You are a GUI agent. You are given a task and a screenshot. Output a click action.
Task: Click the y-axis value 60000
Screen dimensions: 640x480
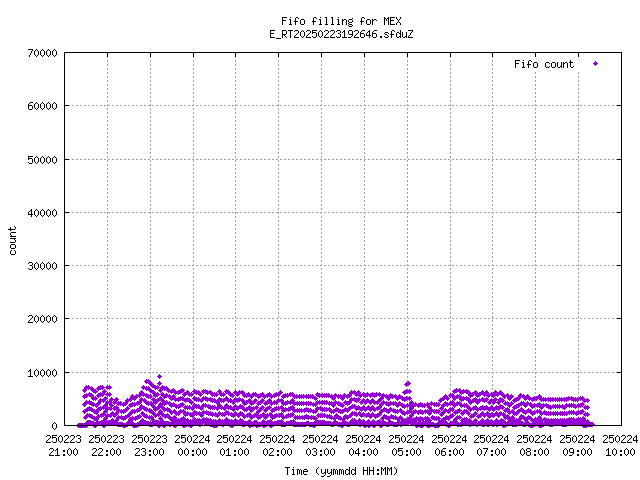[x=42, y=106]
